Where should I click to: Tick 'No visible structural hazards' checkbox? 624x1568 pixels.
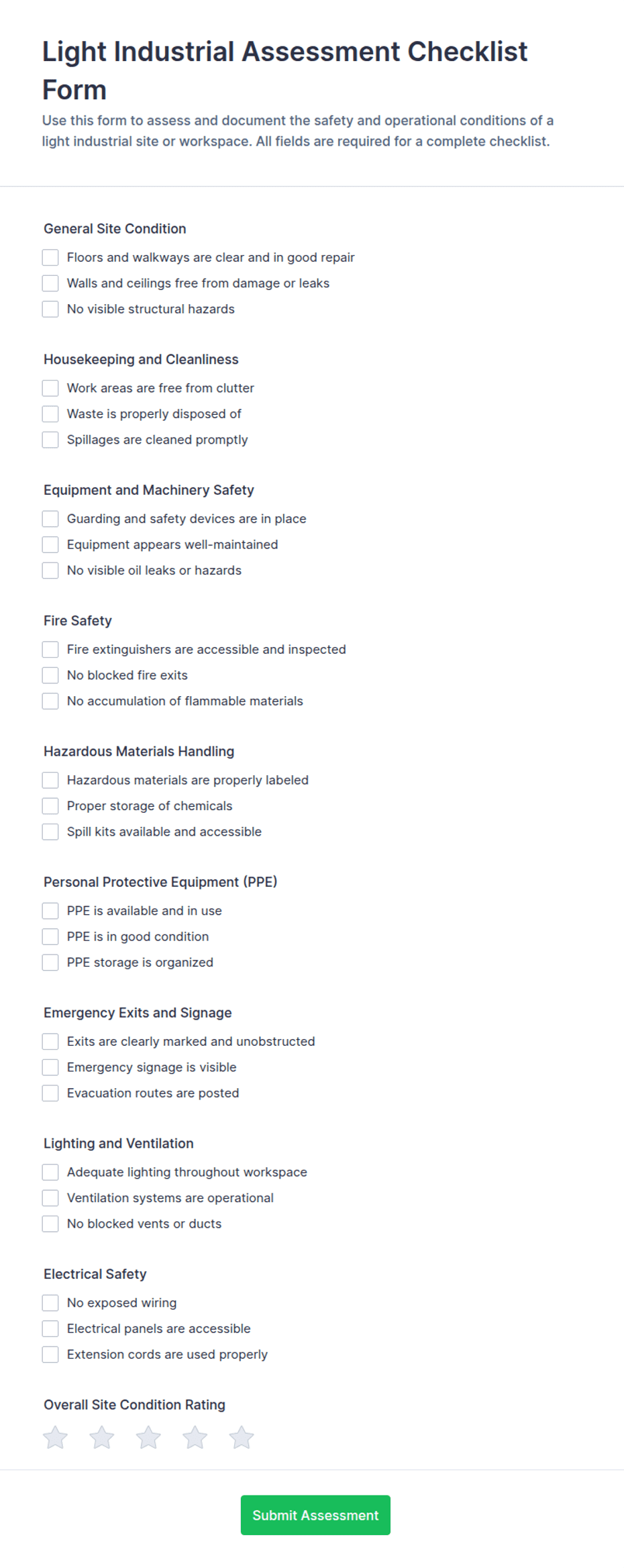coord(50,309)
